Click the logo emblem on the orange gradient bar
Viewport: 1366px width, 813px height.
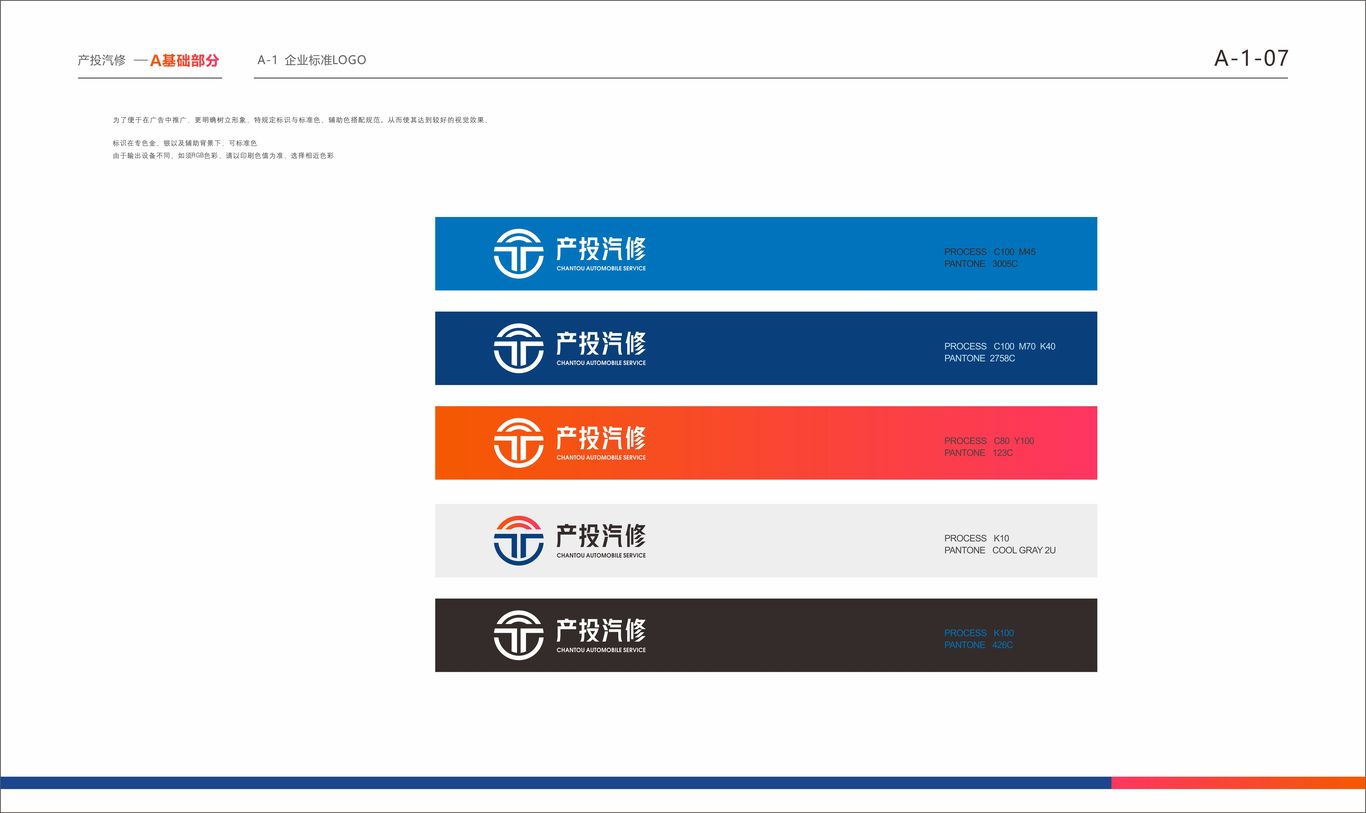click(x=518, y=443)
